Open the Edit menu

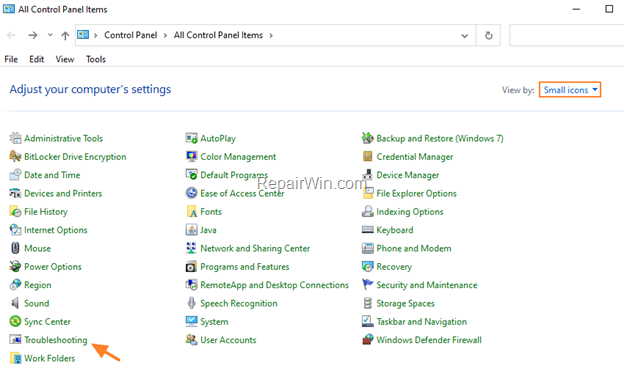[x=36, y=59]
